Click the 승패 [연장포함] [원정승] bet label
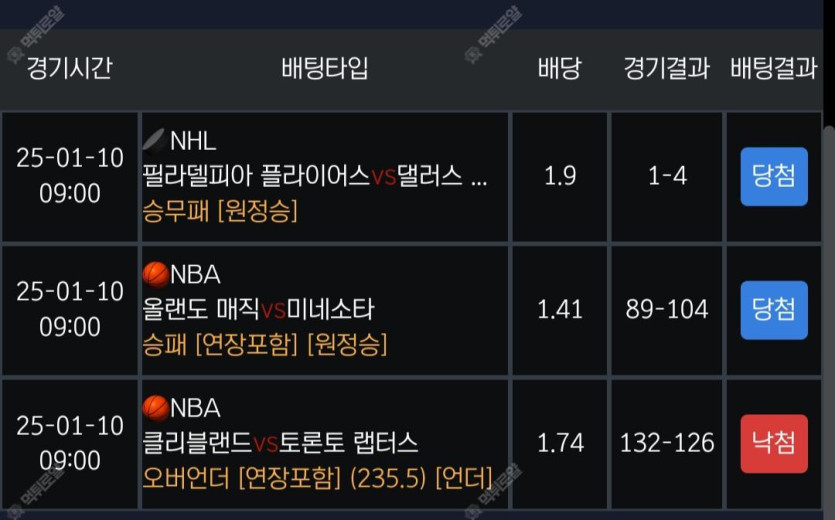This screenshot has height=520, width=835. pos(265,345)
